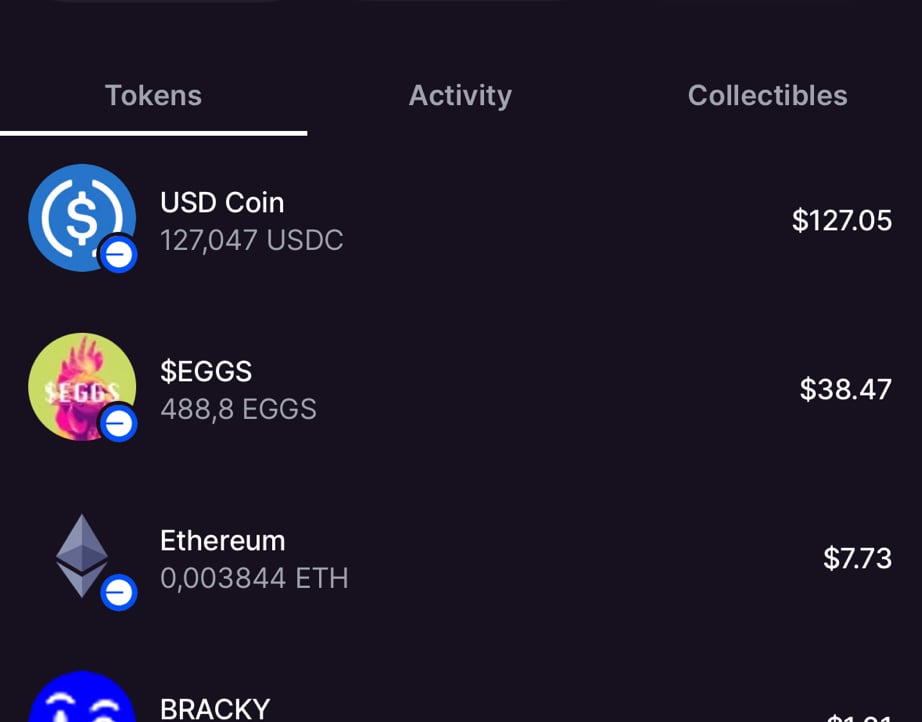Click the network badge on the Ethereum icon

pyautogui.click(x=118, y=593)
